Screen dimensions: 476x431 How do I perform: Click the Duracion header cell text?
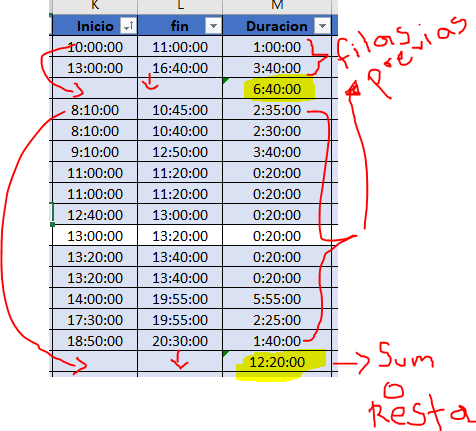coord(277,26)
